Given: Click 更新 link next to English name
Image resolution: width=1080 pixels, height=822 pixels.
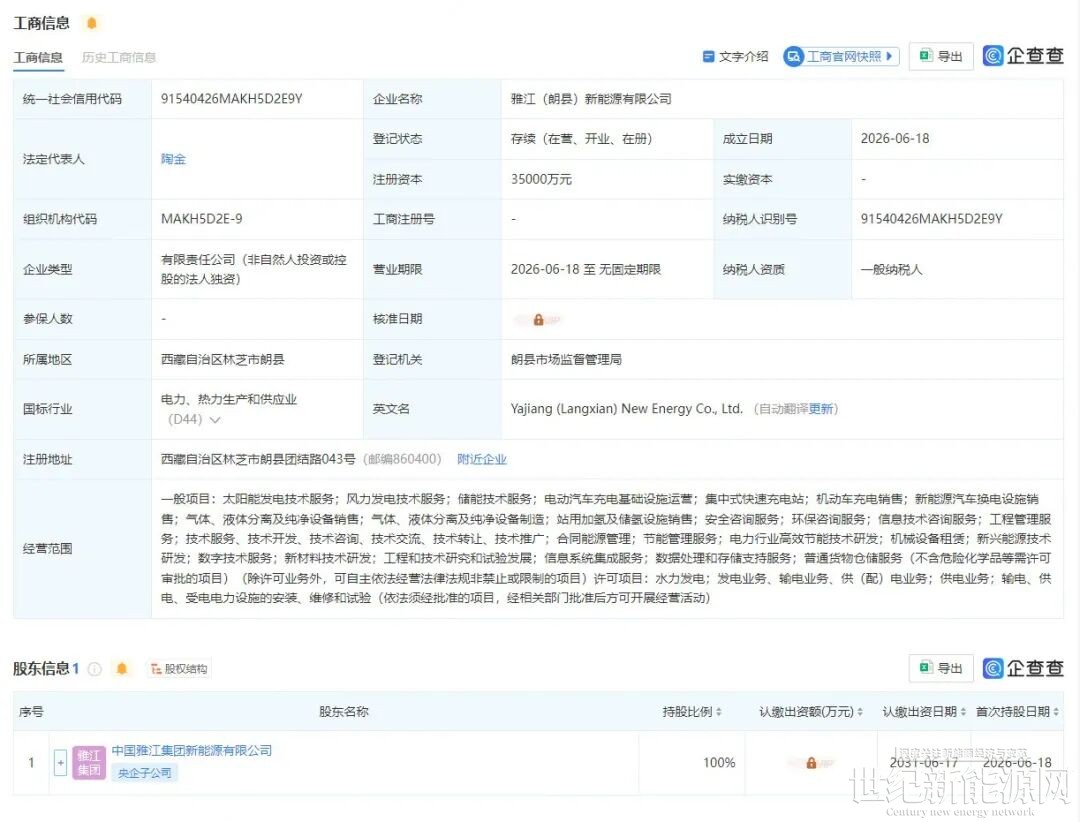Looking at the screenshot, I should click(821, 409).
